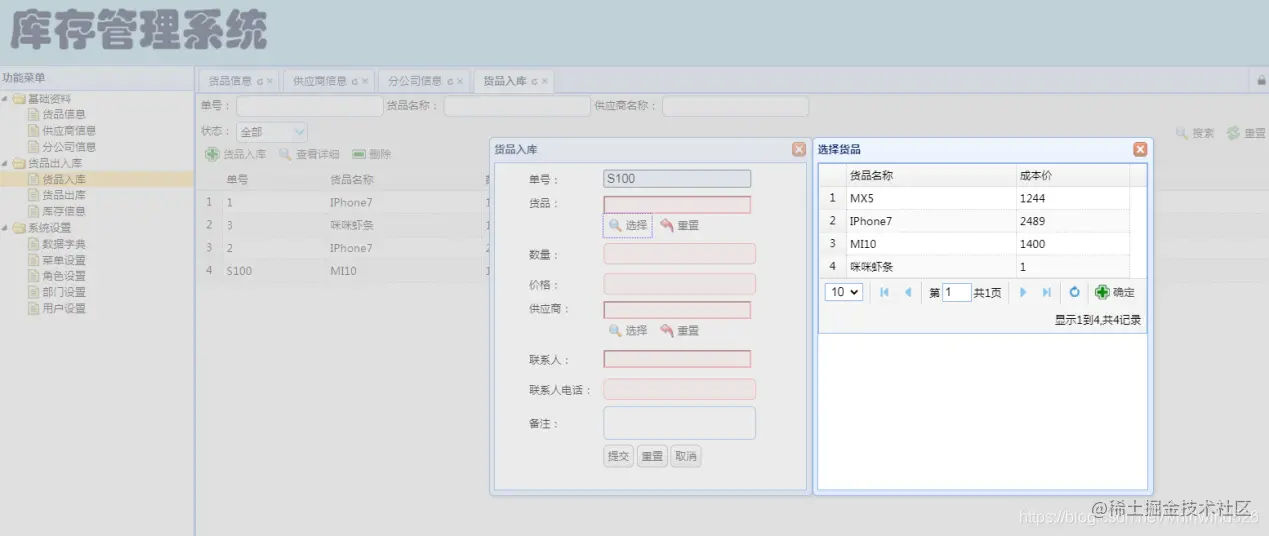Click the 货品入库 add toolbar button
1269x536 pixels.
point(236,154)
